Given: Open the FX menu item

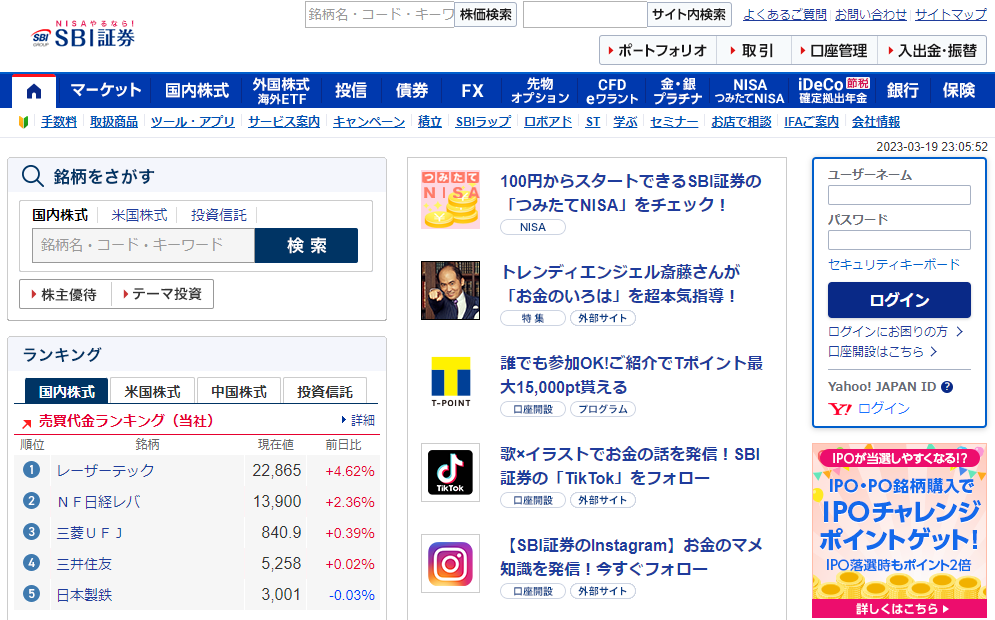Looking at the screenshot, I should [472, 91].
